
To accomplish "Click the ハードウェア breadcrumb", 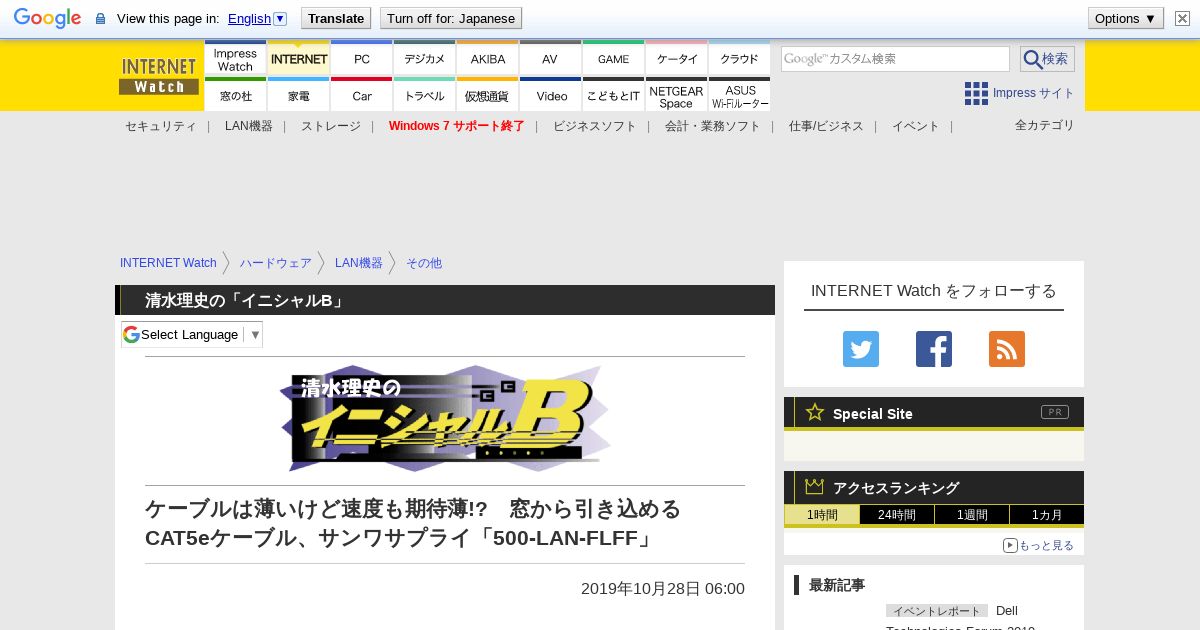I will (x=276, y=263).
